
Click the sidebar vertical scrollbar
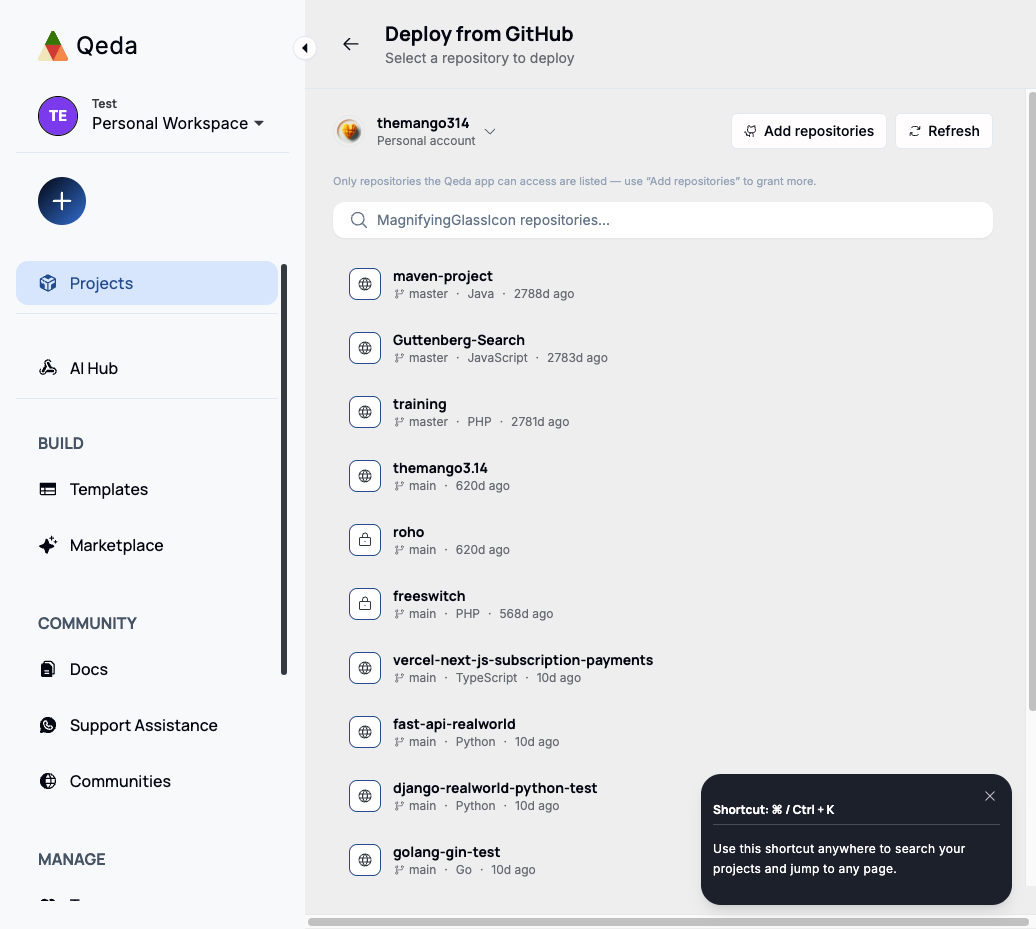pyautogui.click(x=284, y=469)
